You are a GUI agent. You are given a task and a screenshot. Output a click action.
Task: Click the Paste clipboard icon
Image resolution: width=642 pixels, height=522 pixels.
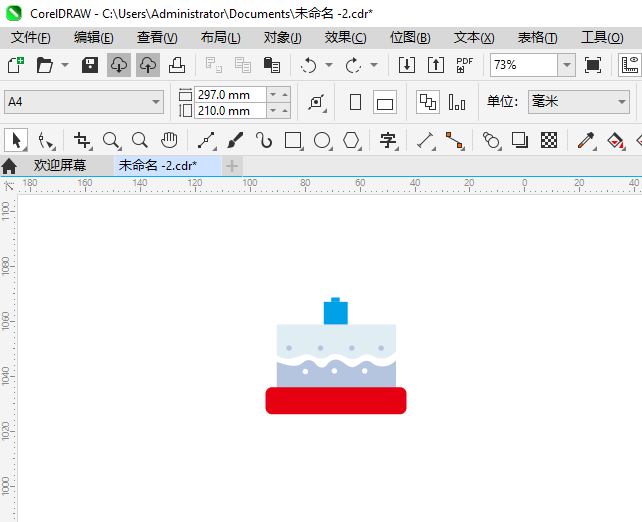coord(271,65)
